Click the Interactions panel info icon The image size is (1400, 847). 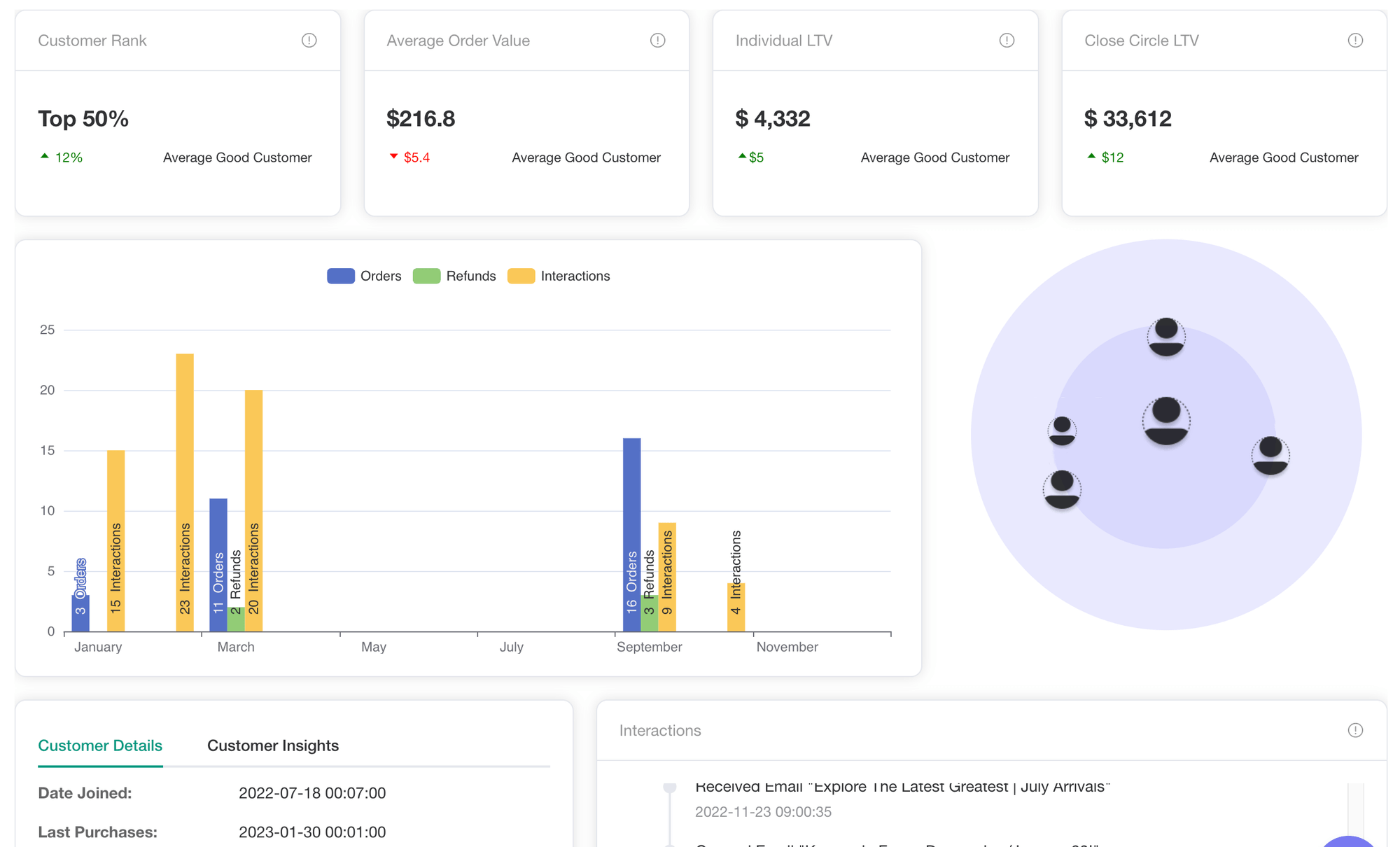tap(1355, 730)
